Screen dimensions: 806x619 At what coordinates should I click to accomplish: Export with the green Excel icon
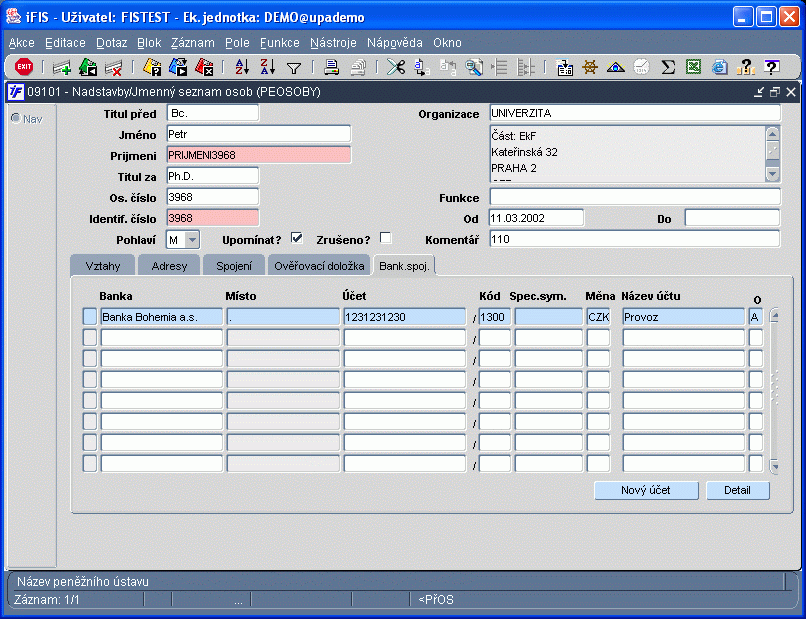693,67
